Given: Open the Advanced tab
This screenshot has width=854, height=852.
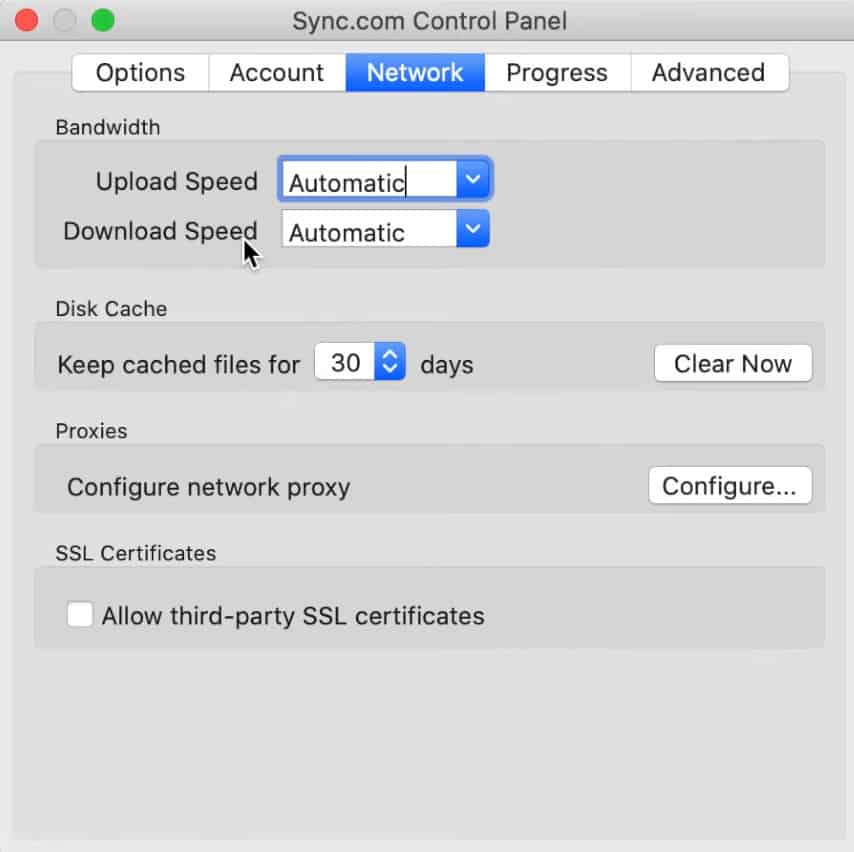Looking at the screenshot, I should click(x=708, y=72).
